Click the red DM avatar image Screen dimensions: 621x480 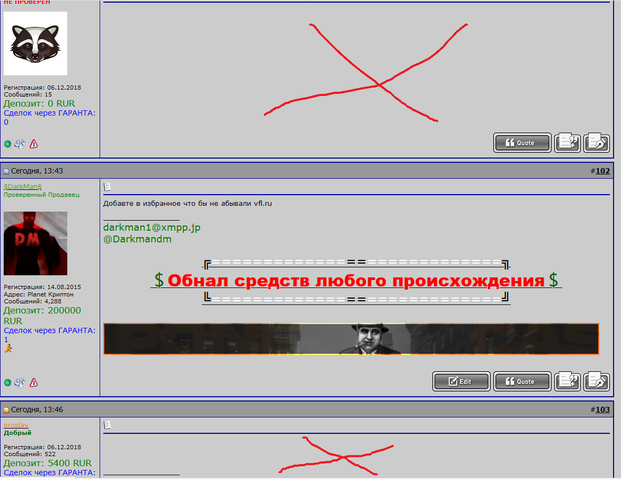pyautogui.click(x=35, y=243)
